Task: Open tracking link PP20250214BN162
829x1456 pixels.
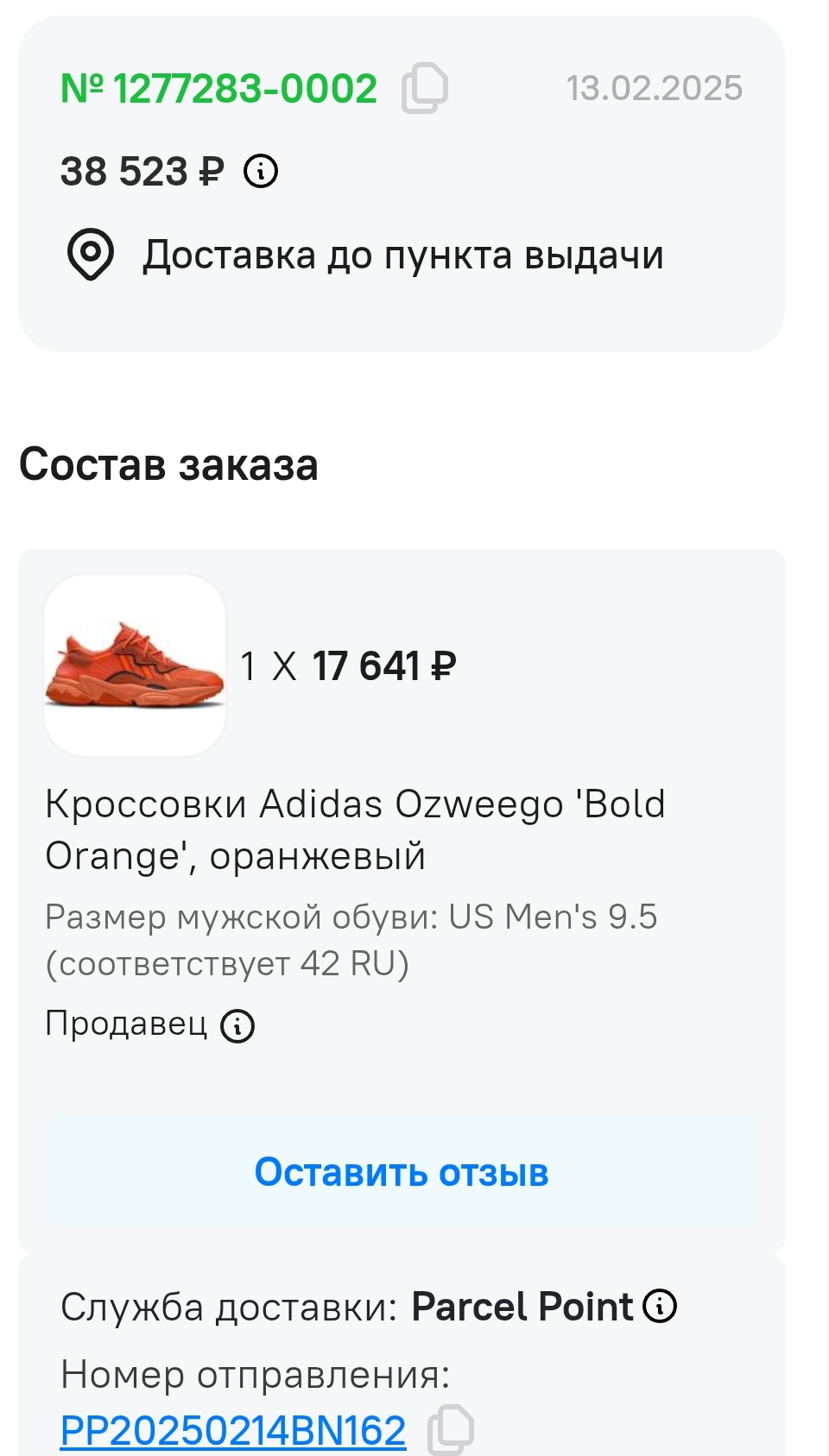Action: (233, 1430)
